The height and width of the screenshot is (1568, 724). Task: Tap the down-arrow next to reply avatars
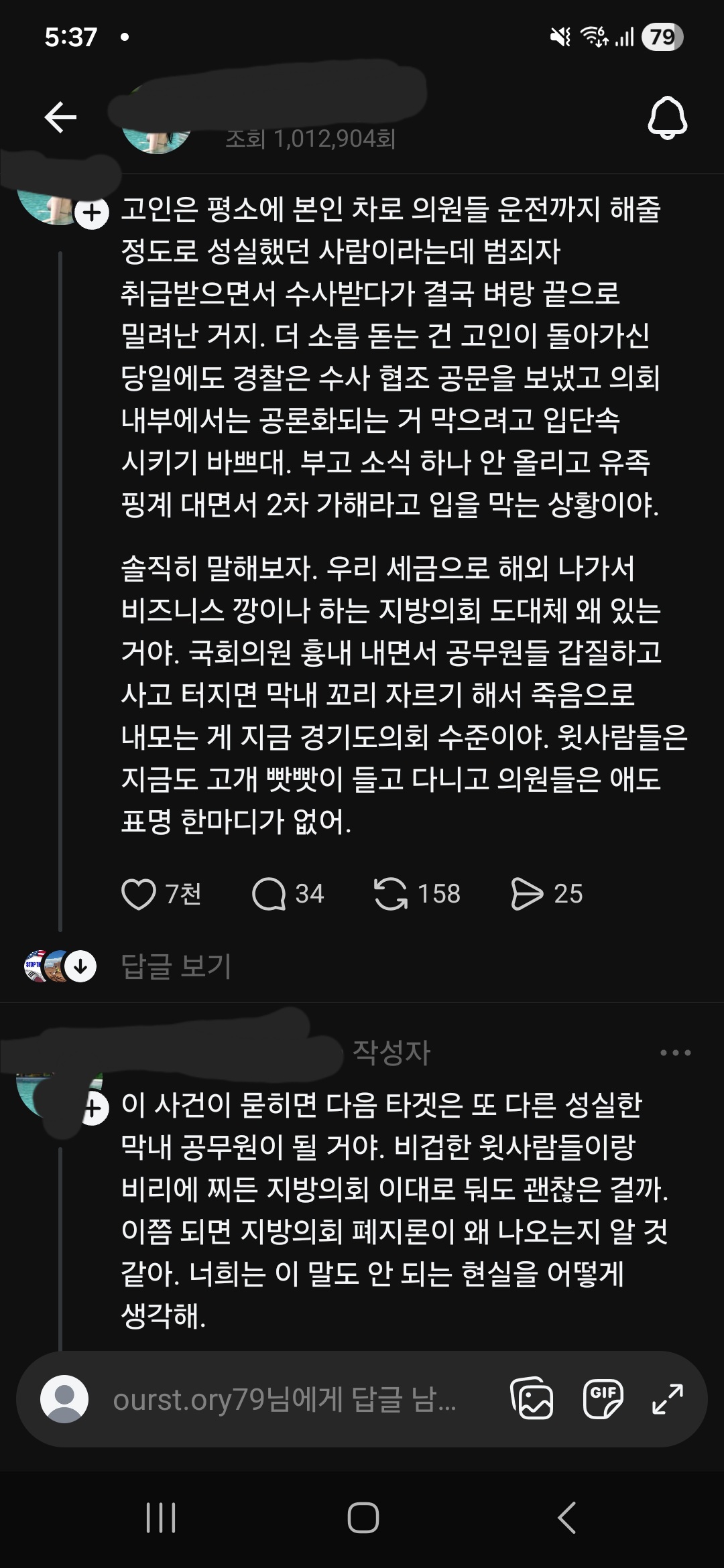(x=81, y=967)
